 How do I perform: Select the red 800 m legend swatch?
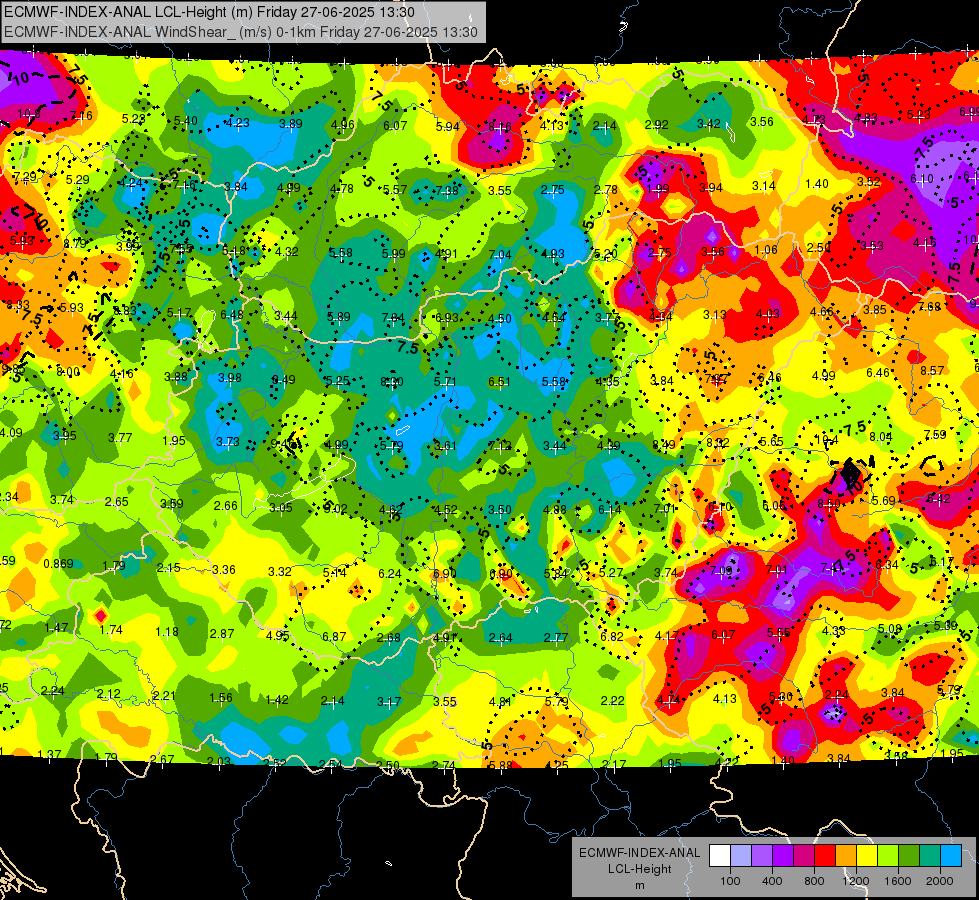[825, 856]
